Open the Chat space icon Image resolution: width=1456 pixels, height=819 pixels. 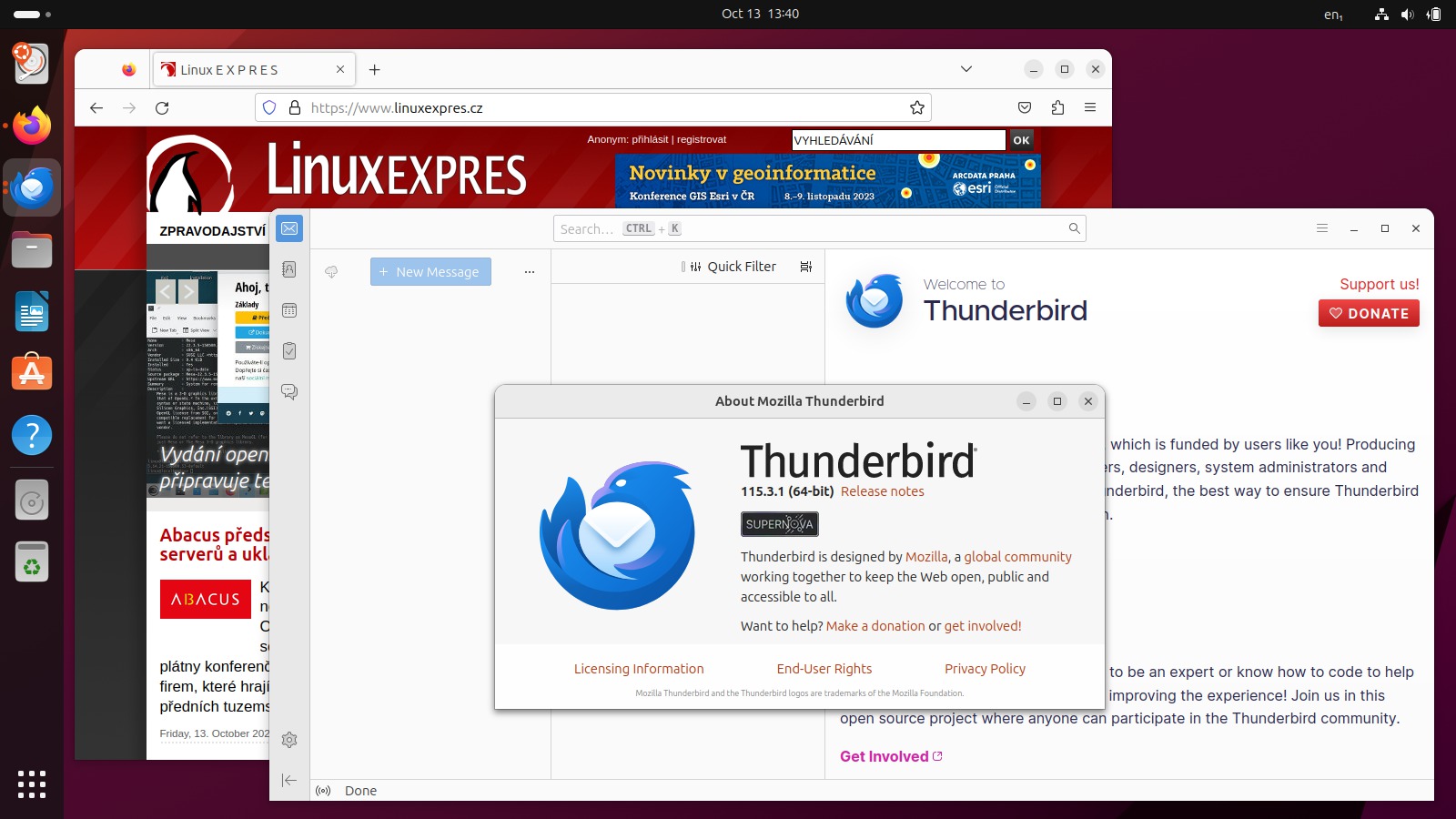click(x=289, y=391)
